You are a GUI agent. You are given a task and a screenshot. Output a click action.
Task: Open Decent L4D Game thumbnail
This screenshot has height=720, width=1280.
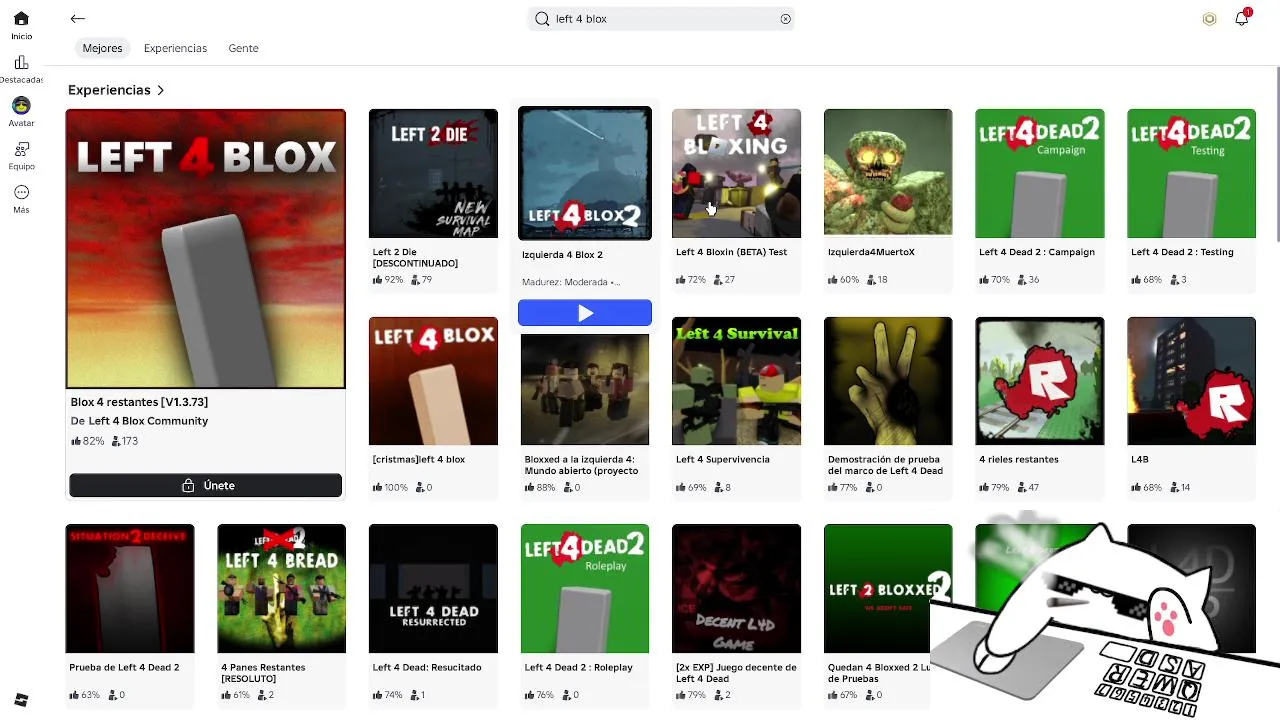pos(736,588)
